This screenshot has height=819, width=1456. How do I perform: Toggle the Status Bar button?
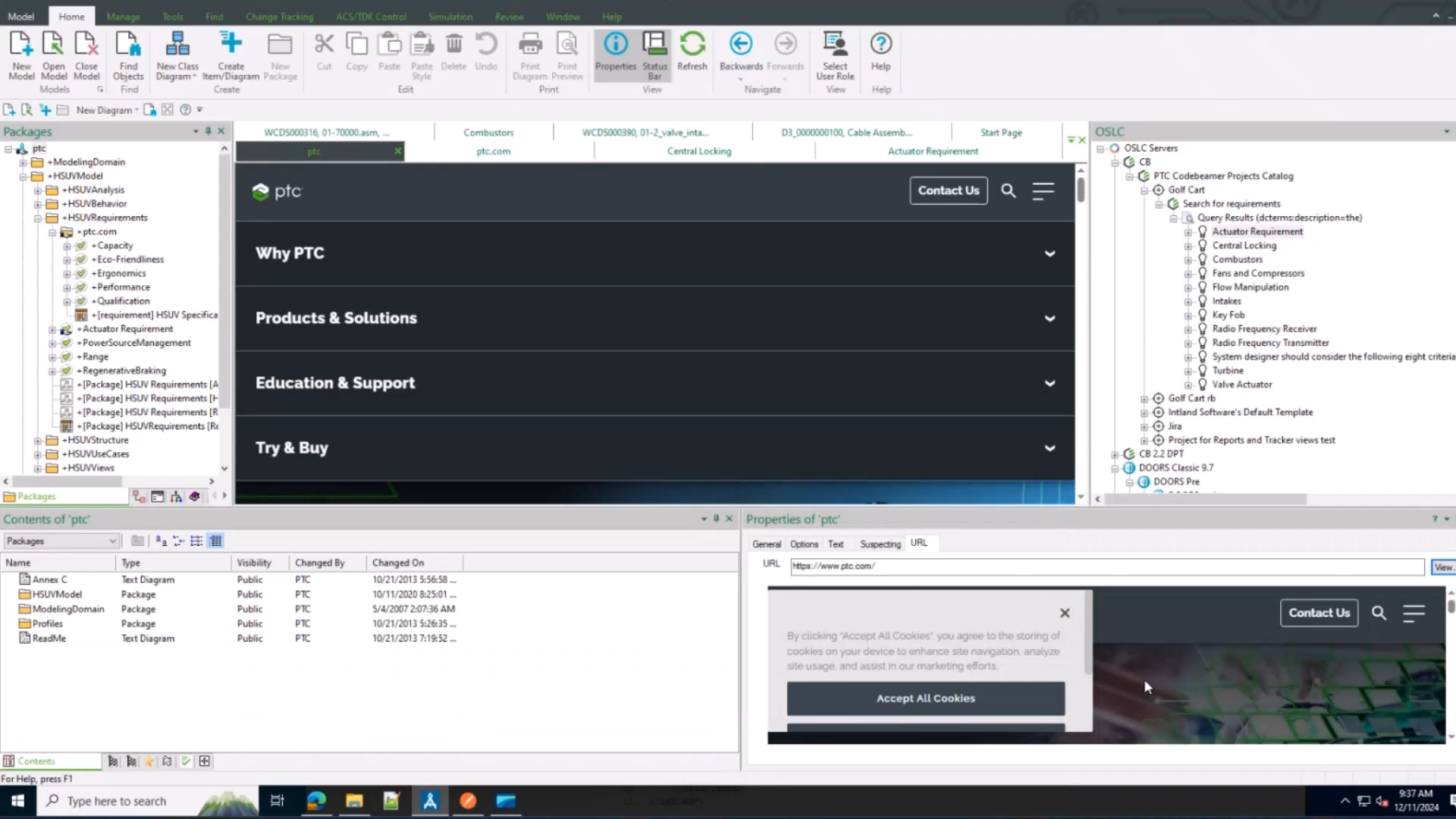654,55
